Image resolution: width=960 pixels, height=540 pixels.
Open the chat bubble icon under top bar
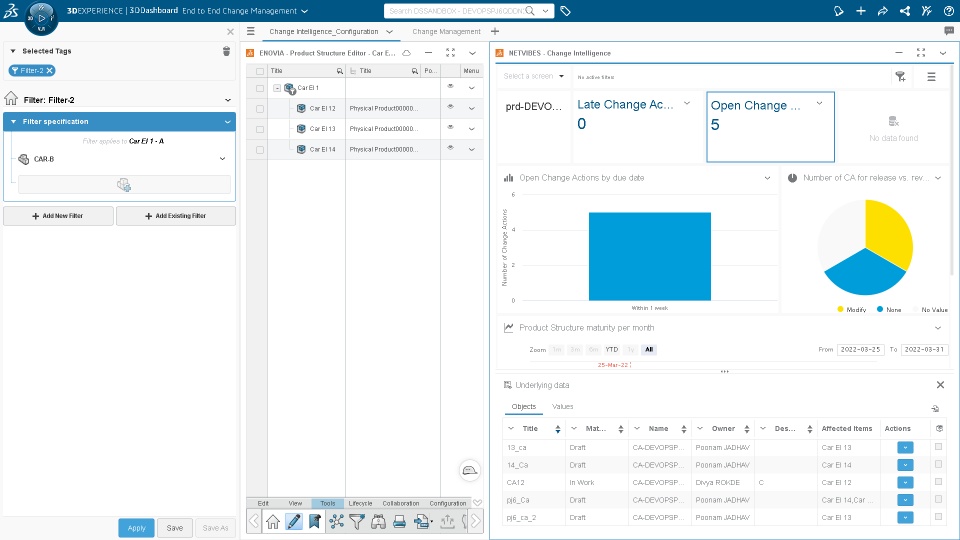pos(949,31)
